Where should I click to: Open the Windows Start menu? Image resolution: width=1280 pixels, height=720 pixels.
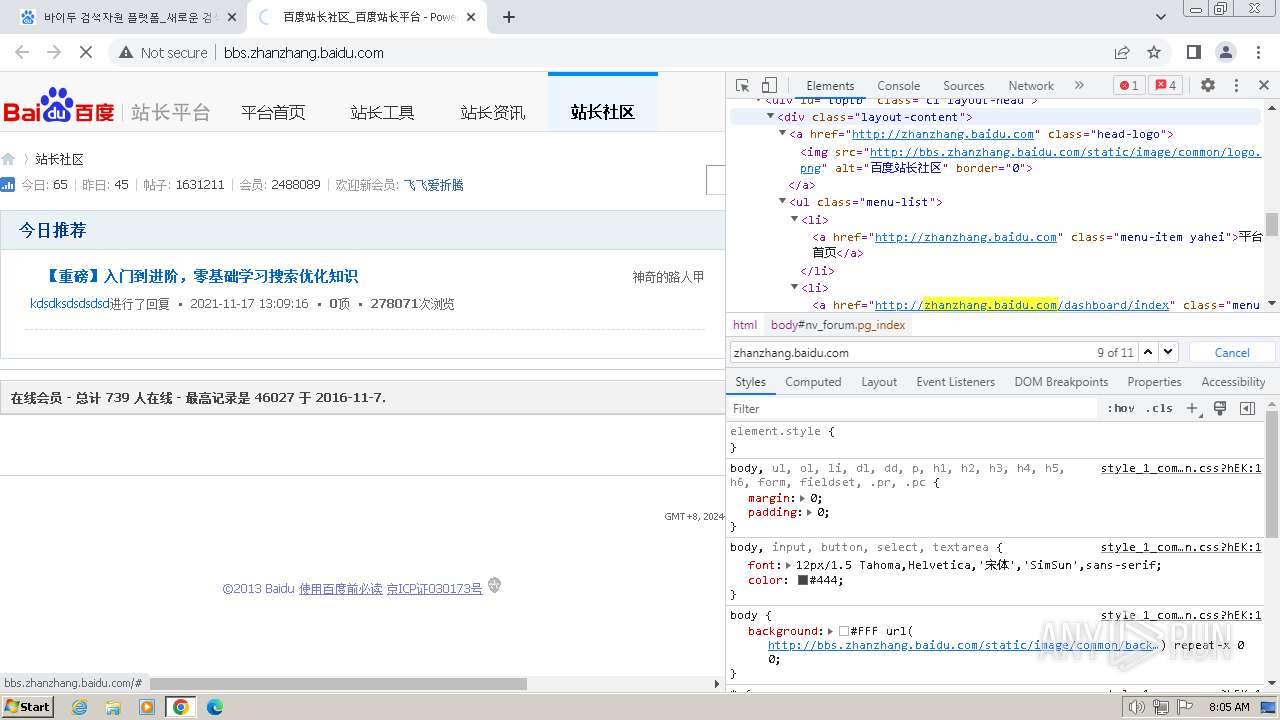tap(28, 707)
